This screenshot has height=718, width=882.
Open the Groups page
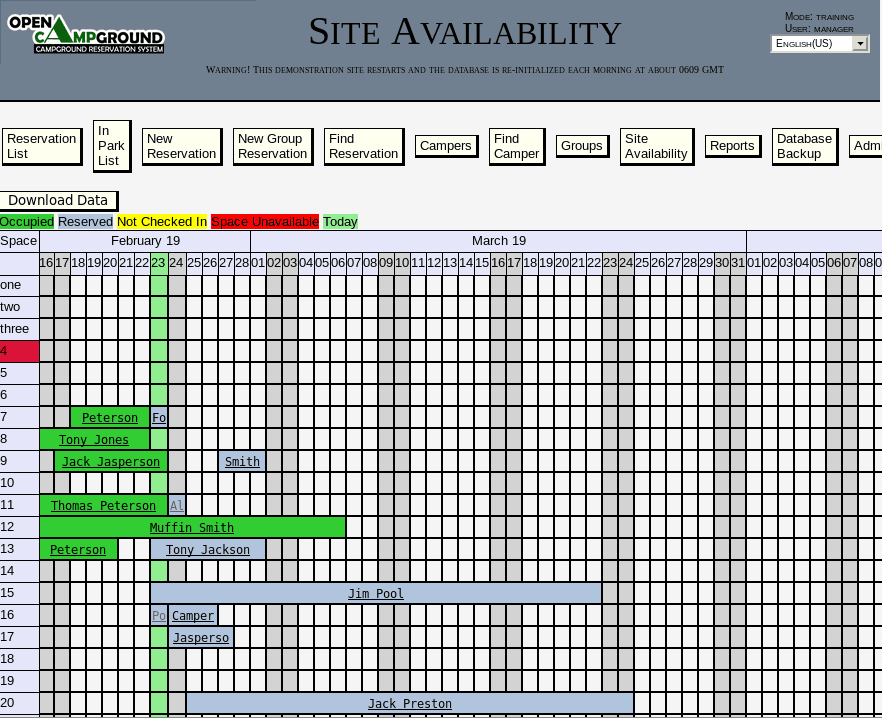[x=582, y=146]
